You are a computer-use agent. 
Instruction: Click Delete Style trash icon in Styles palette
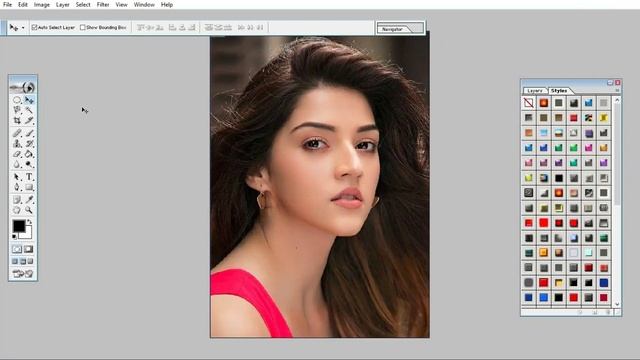click(x=608, y=312)
